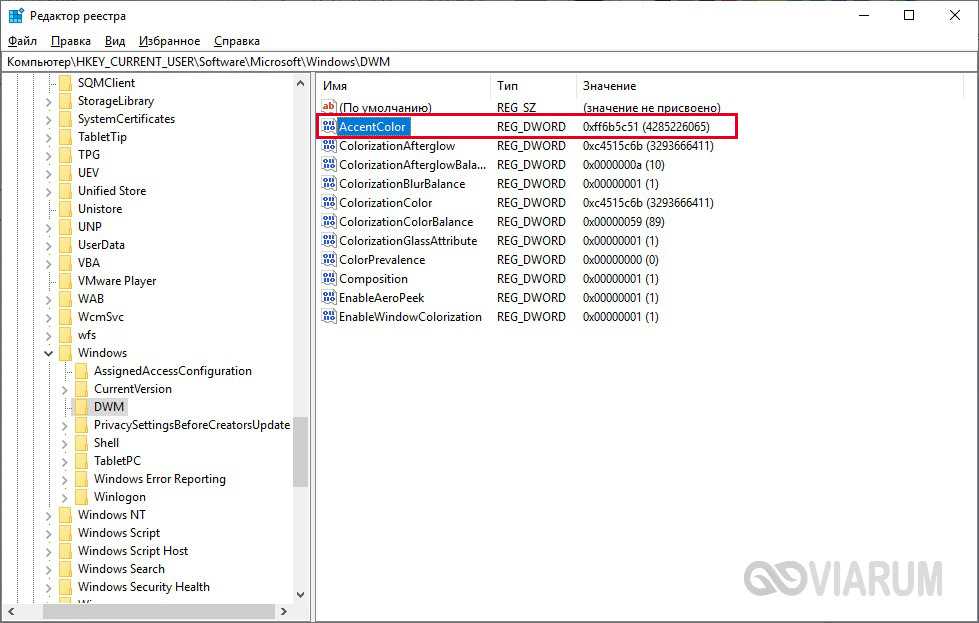979x623 pixels.
Task: Expand the Windows NT key
Action: click(x=49, y=515)
